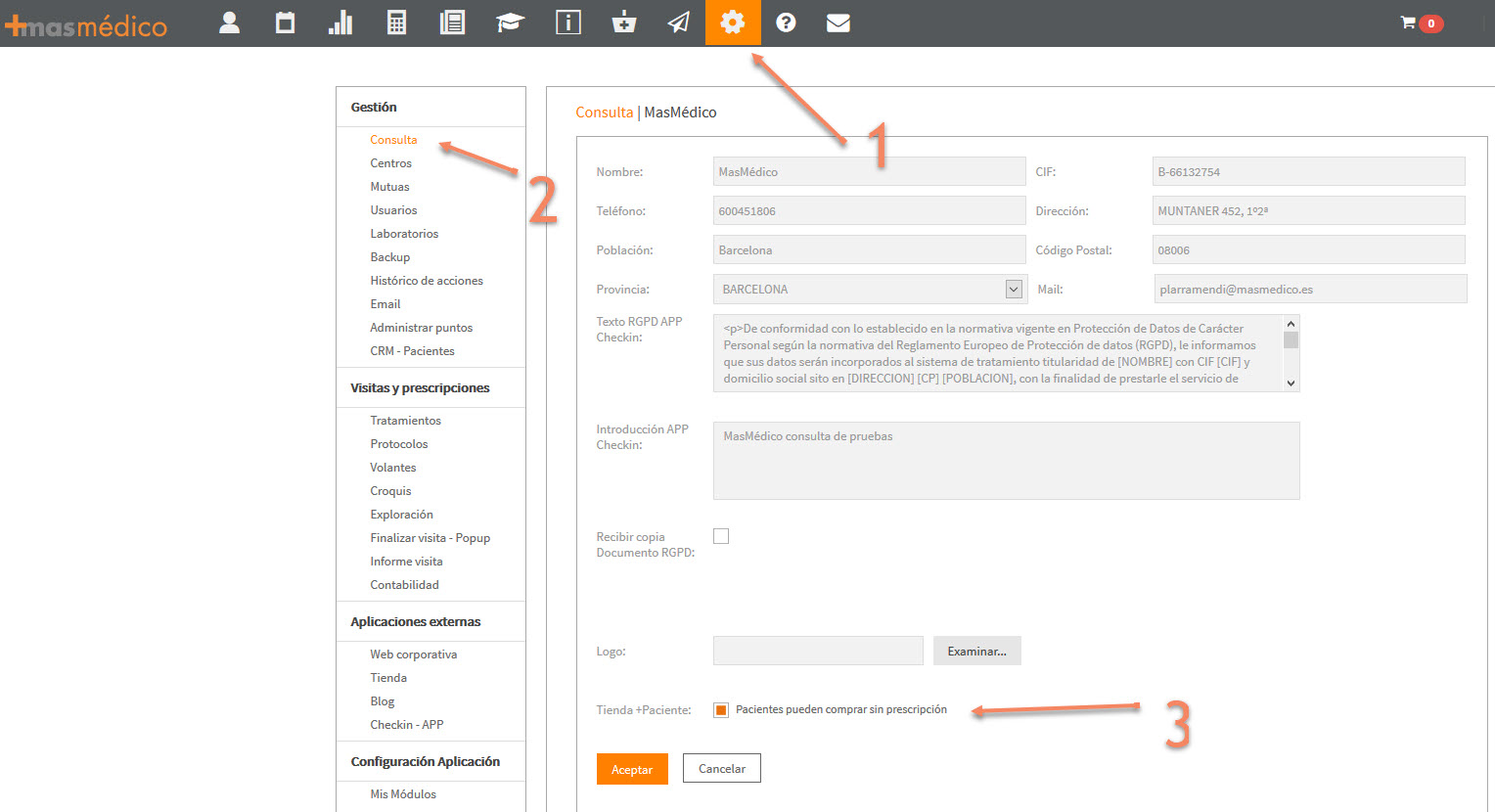The height and width of the screenshot is (812, 1495).
Task: Open Tratamientos in Visitas y prescripciones
Action: pyautogui.click(x=405, y=421)
